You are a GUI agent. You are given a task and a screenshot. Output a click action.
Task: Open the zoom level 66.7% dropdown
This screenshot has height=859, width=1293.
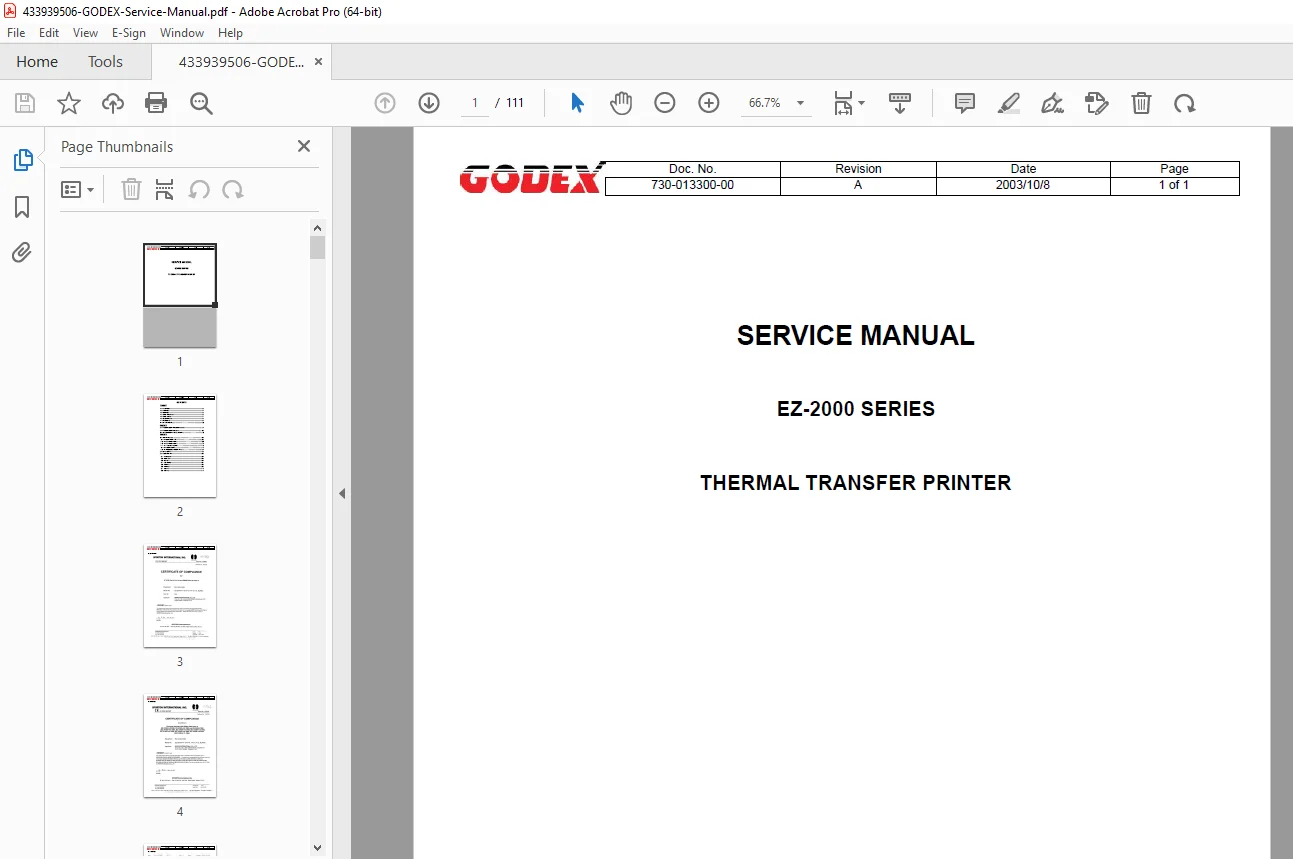point(776,103)
